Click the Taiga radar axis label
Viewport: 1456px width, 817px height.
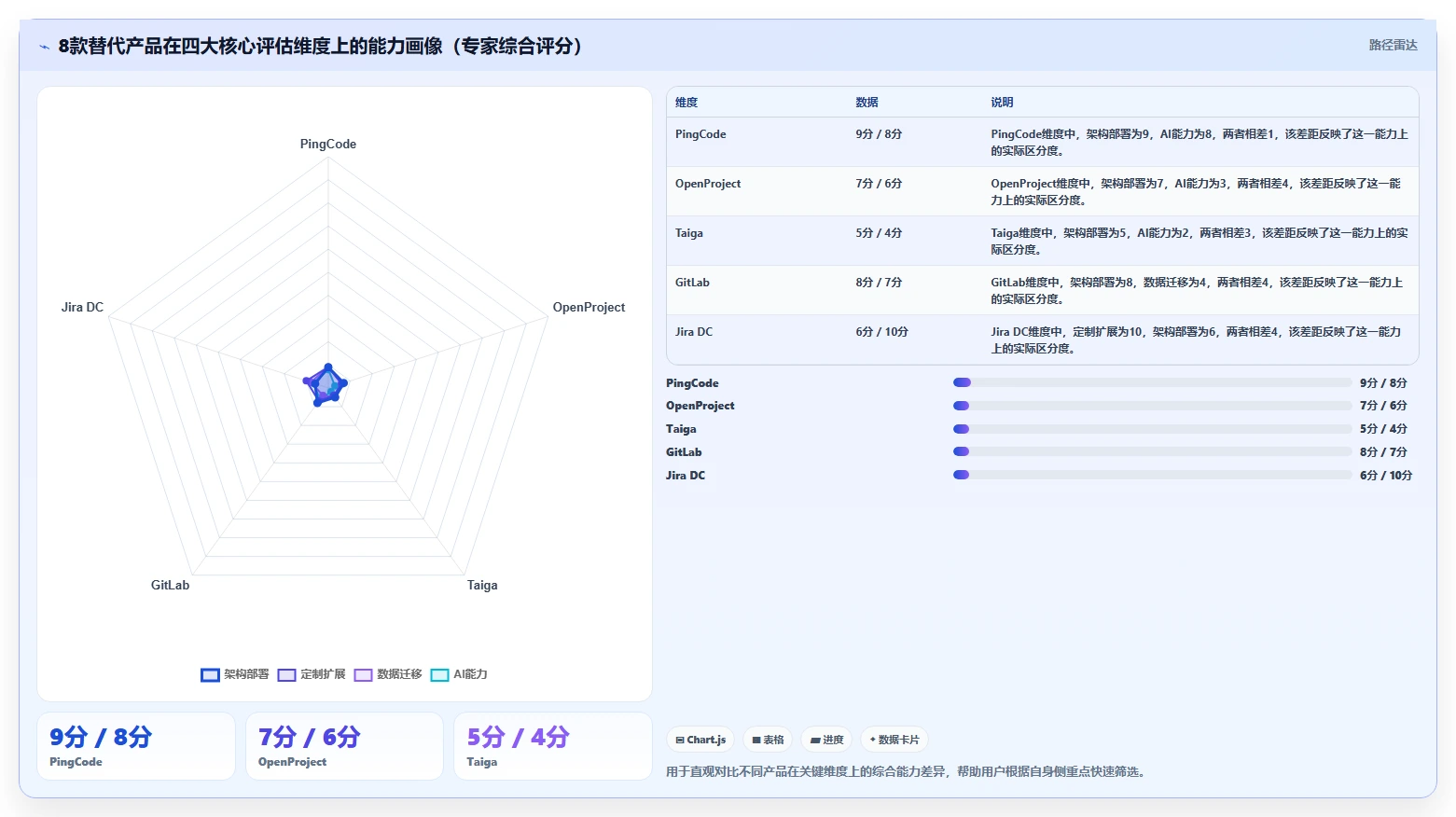click(x=482, y=585)
